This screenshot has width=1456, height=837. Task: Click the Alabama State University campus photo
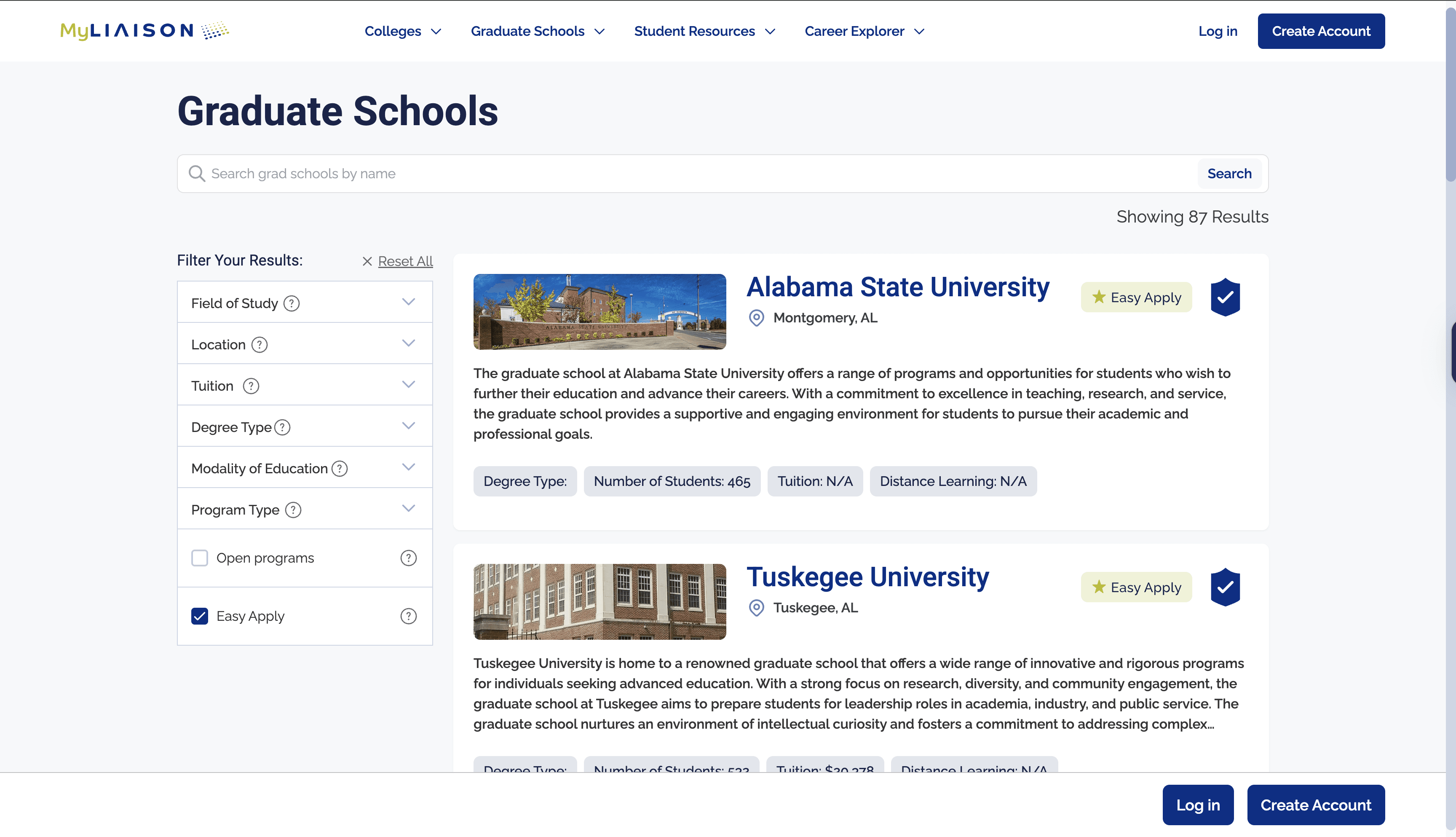[x=599, y=311]
